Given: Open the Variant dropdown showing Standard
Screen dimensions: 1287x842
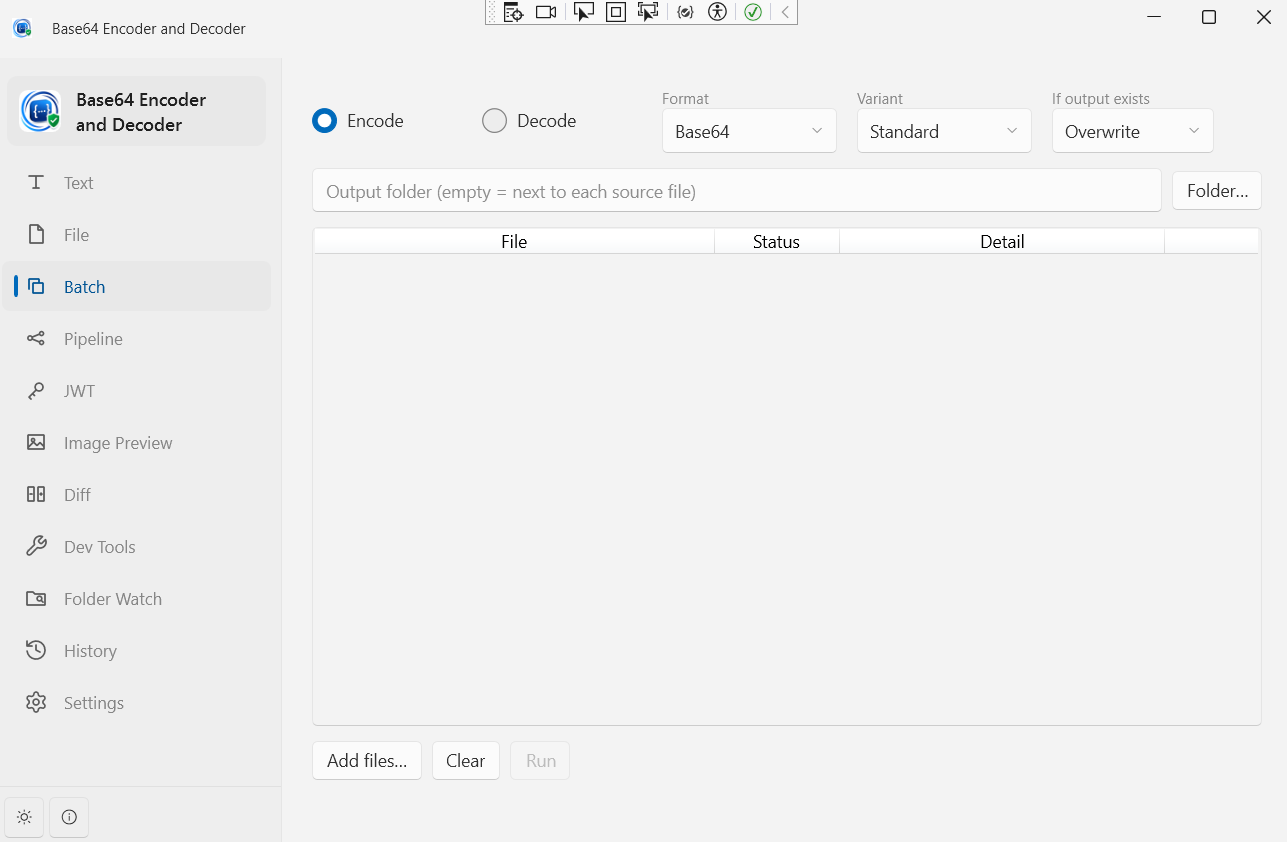Looking at the screenshot, I should point(944,131).
